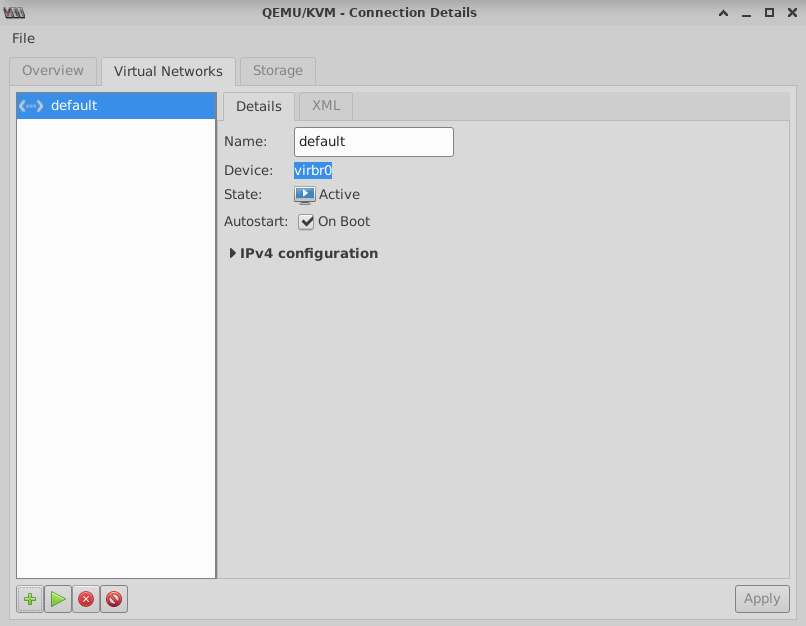Delete the network using the red prohibition icon
This screenshot has width=806, height=626.
(114, 599)
